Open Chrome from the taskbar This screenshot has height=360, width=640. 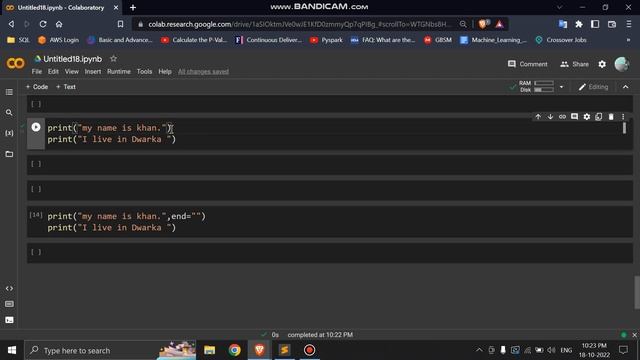tap(235, 350)
